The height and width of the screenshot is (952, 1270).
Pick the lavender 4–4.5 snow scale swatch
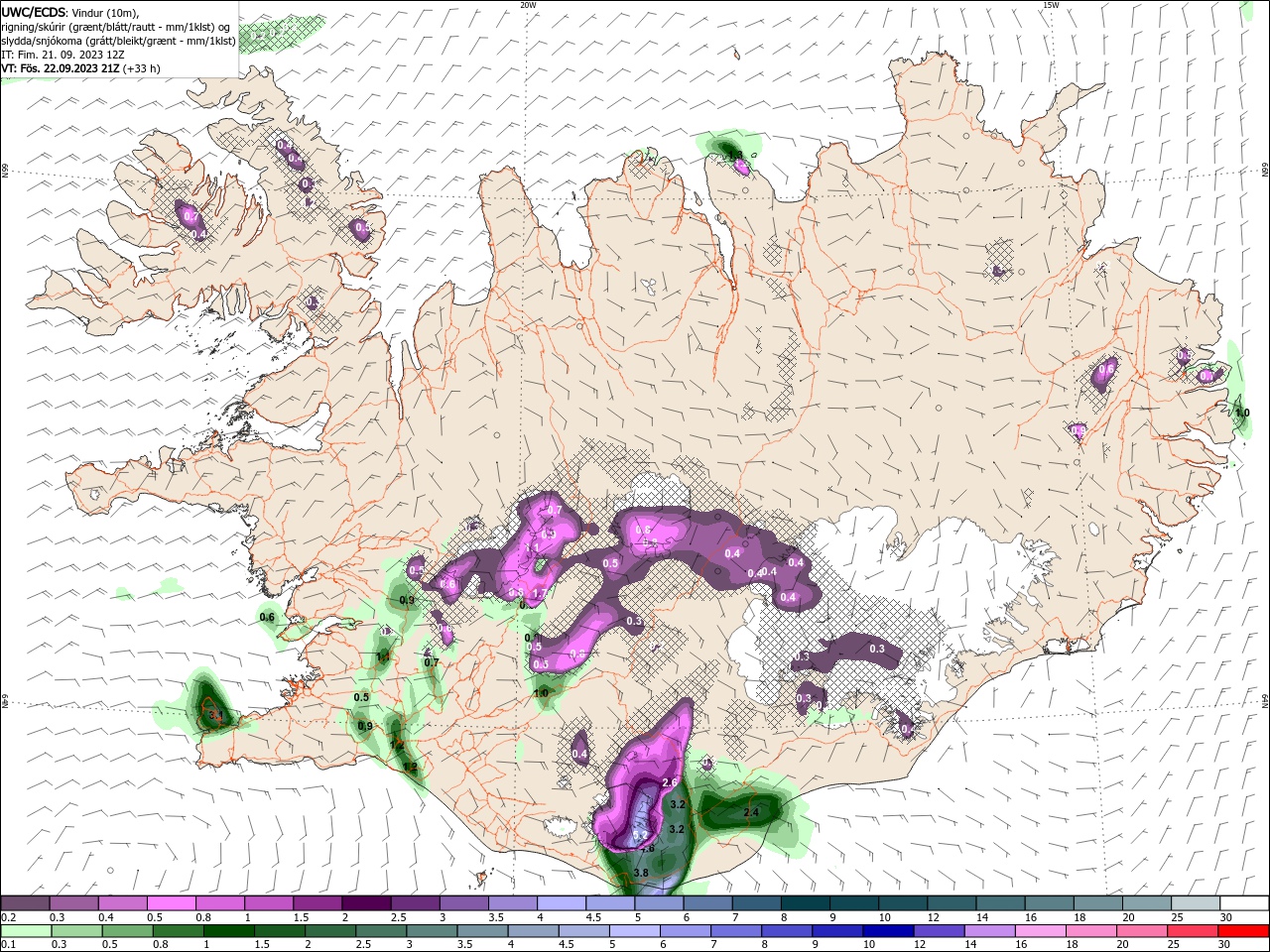(x=562, y=903)
